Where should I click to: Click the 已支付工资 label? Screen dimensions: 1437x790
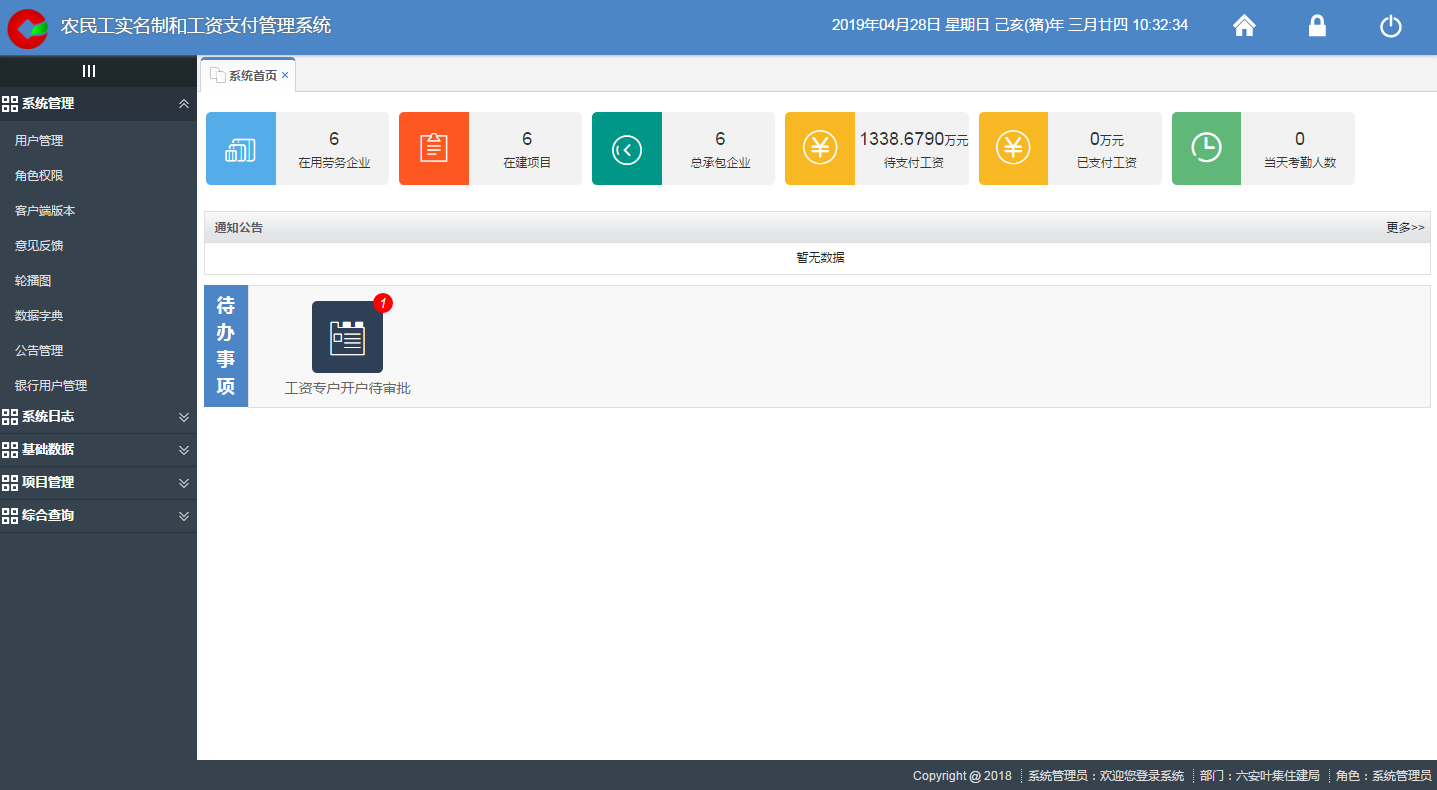[x=1107, y=163]
